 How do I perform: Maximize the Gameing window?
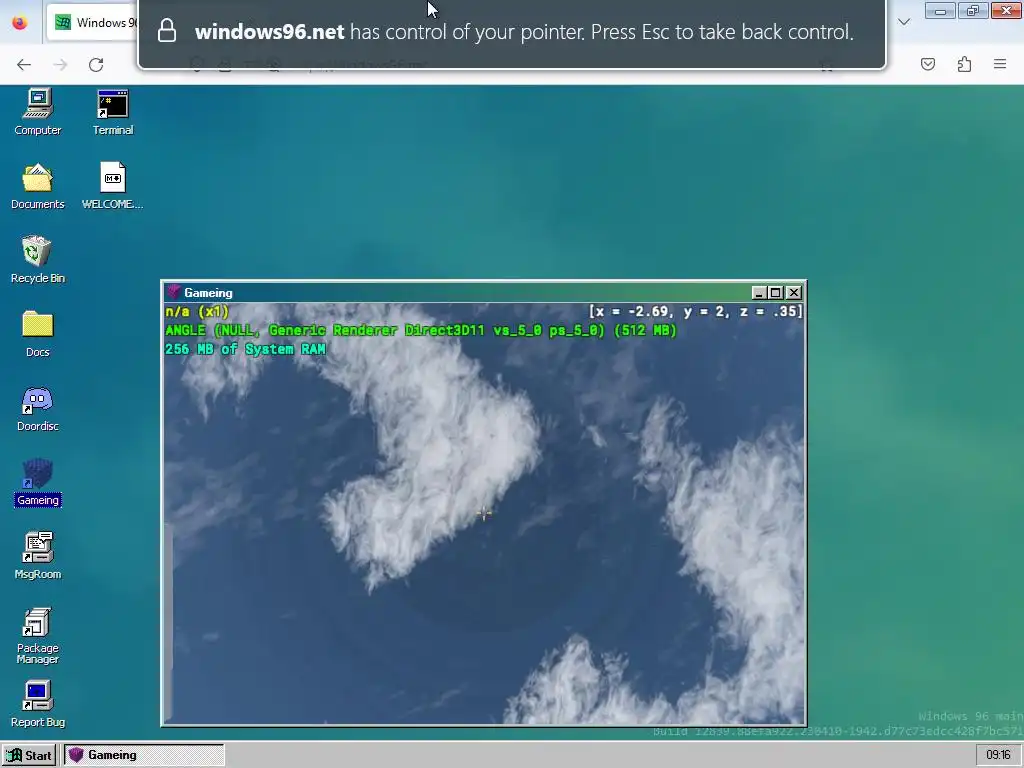coord(775,293)
